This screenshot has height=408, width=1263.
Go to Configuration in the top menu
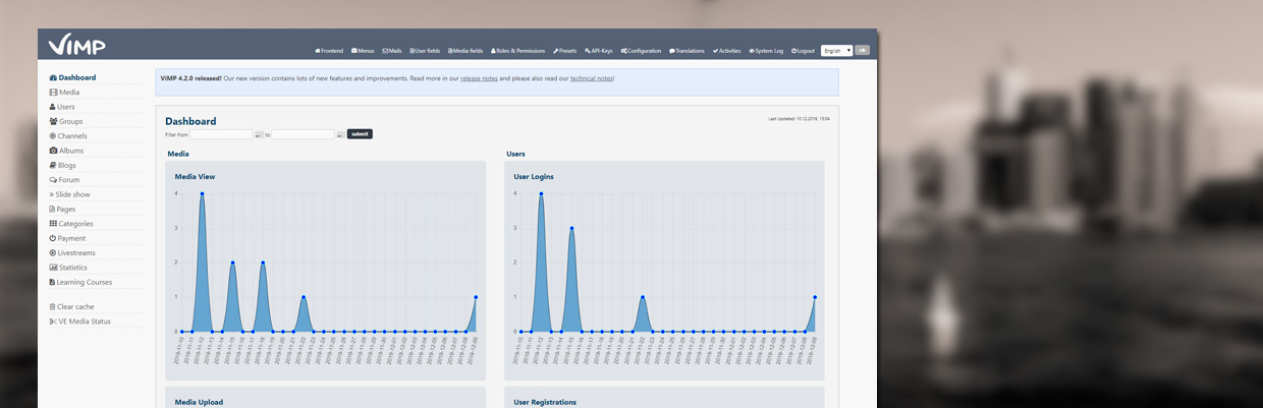pyautogui.click(x=641, y=51)
